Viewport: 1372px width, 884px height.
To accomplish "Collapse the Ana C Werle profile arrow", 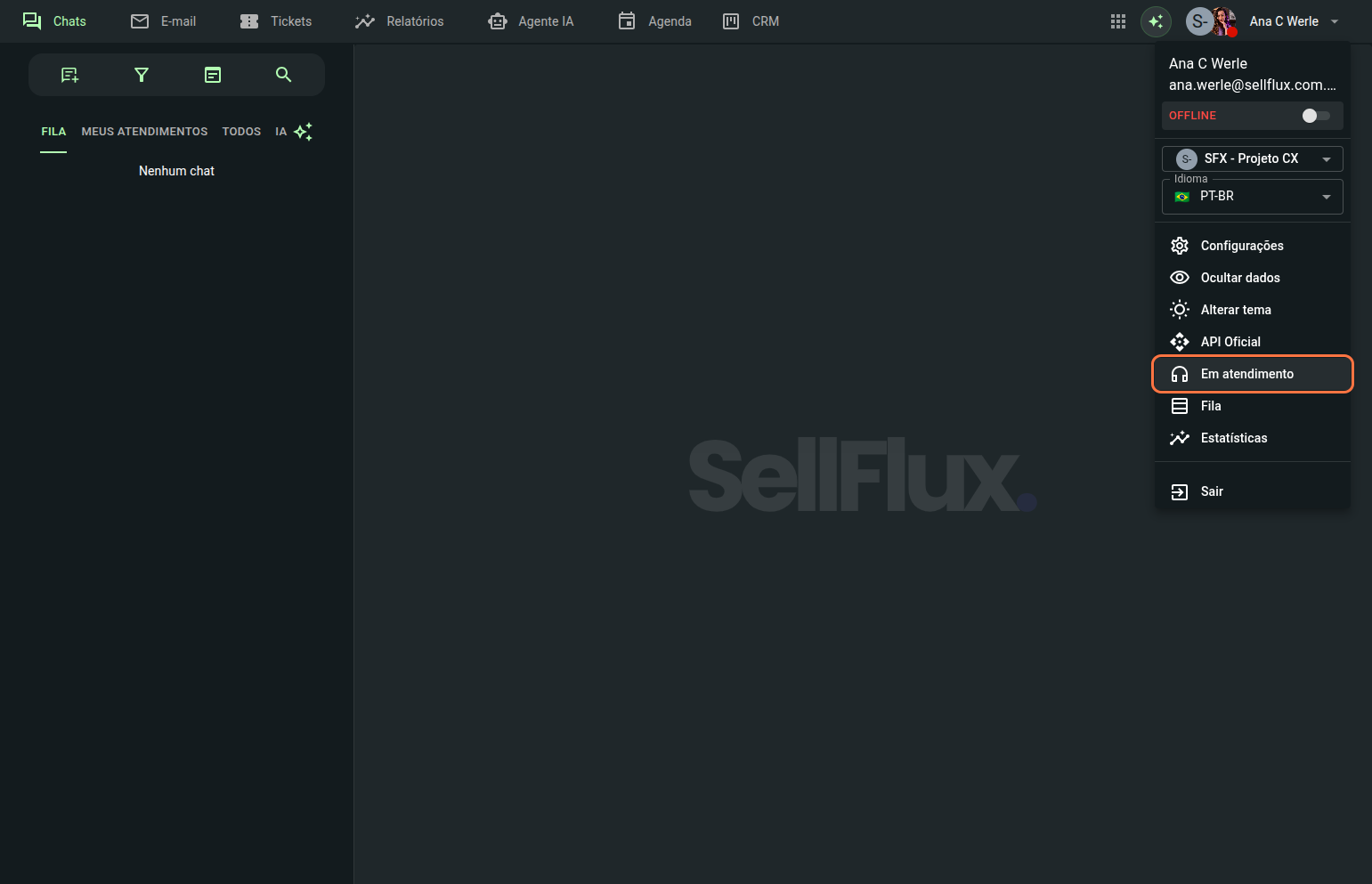I will pyautogui.click(x=1335, y=21).
